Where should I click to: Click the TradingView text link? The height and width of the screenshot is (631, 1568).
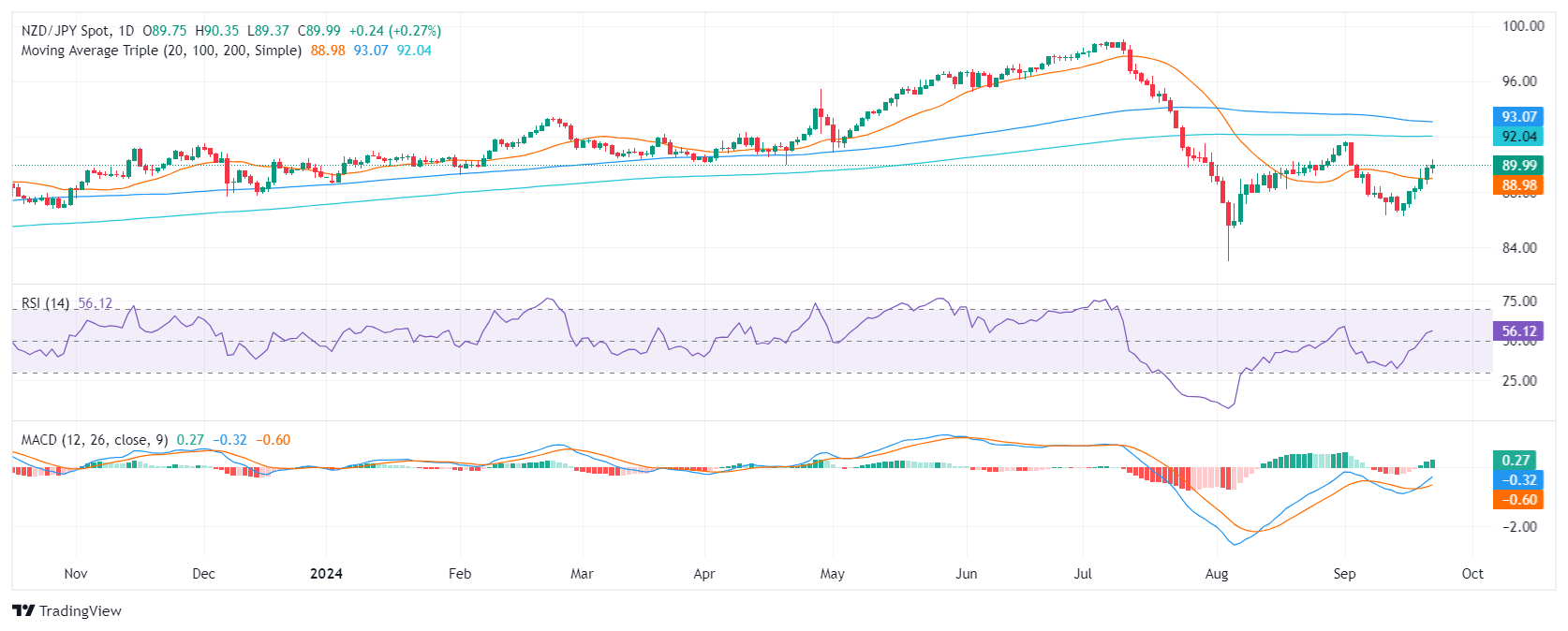[81, 610]
